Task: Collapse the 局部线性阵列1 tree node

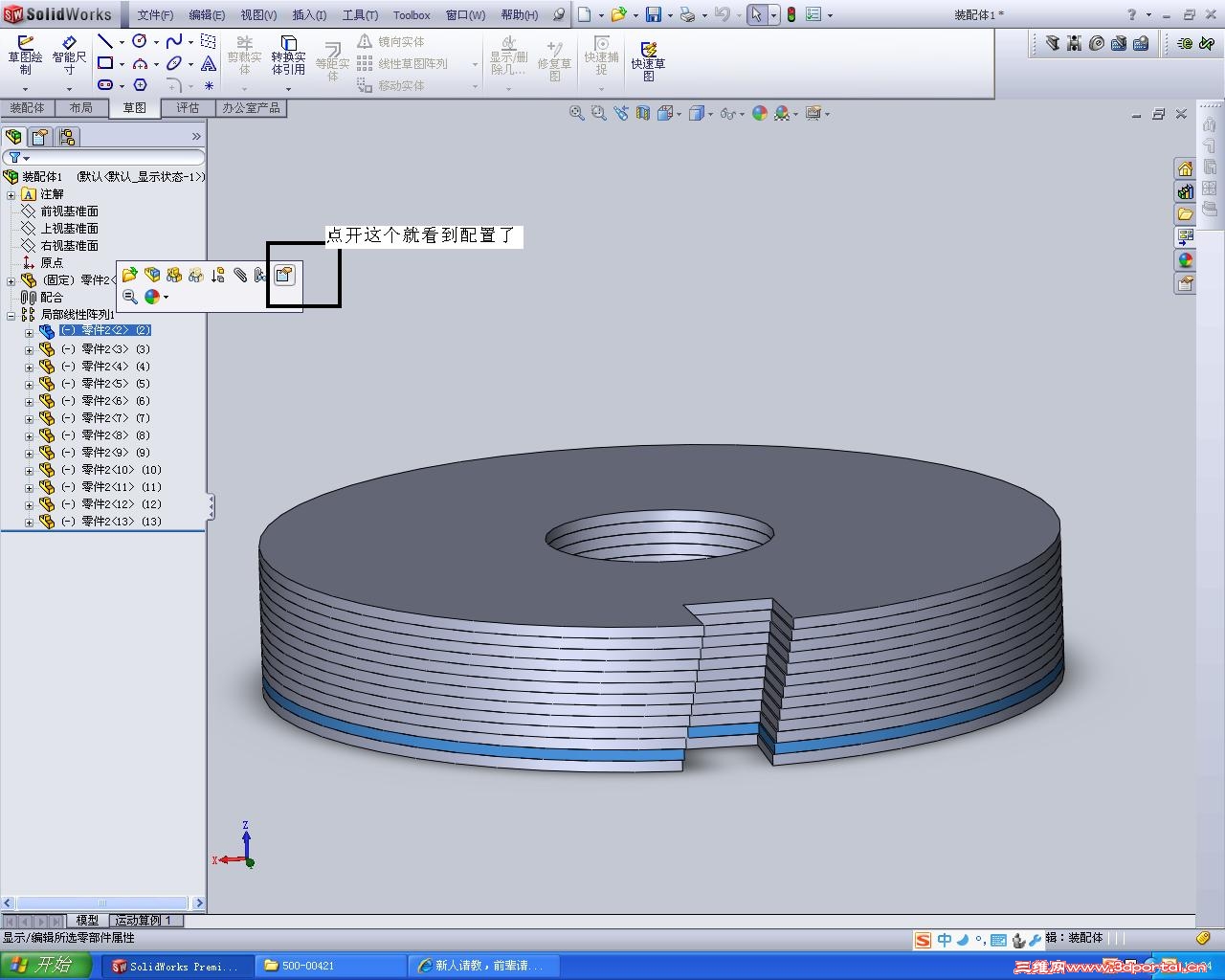Action: pos(11,315)
